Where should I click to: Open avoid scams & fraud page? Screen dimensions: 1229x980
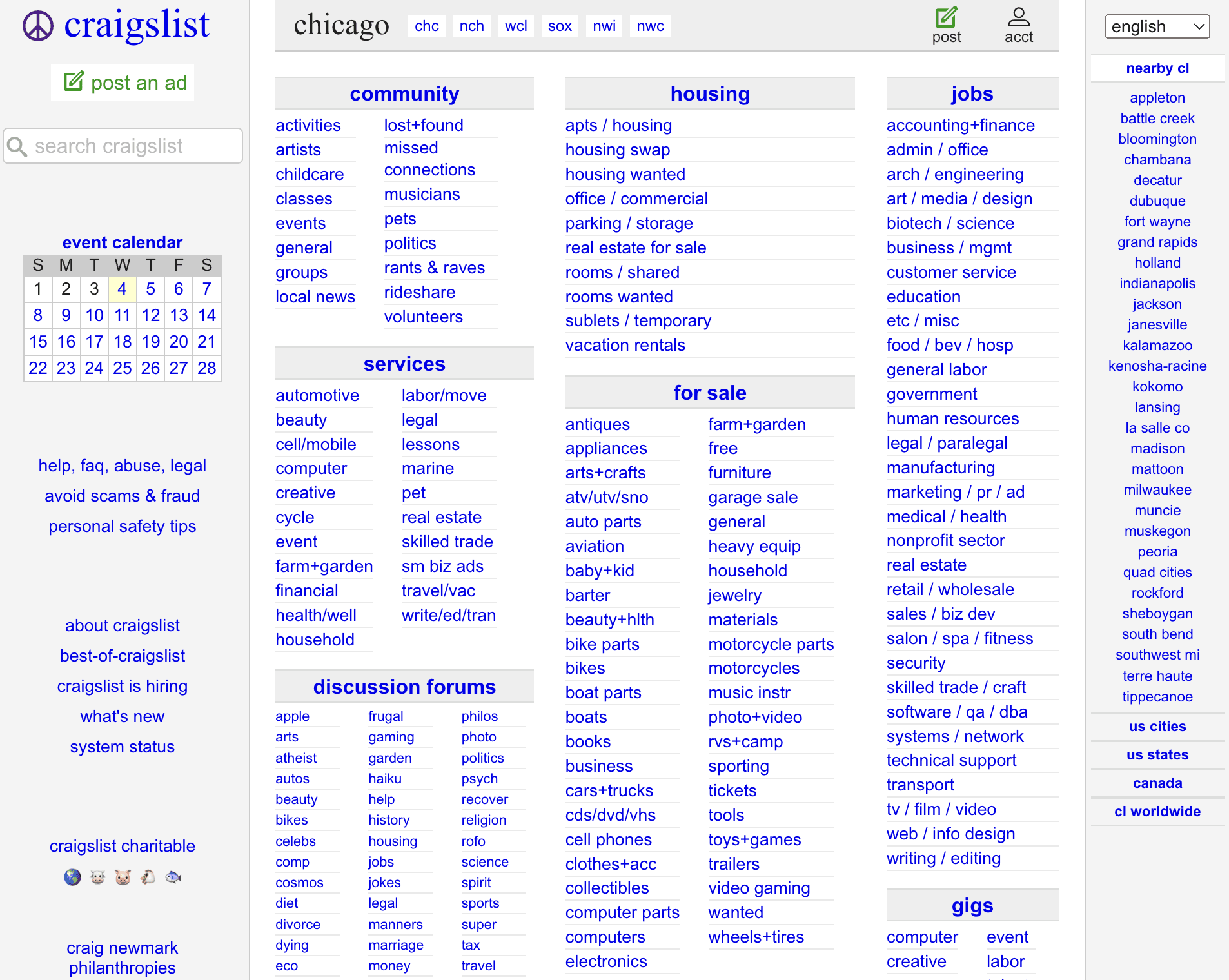click(123, 496)
